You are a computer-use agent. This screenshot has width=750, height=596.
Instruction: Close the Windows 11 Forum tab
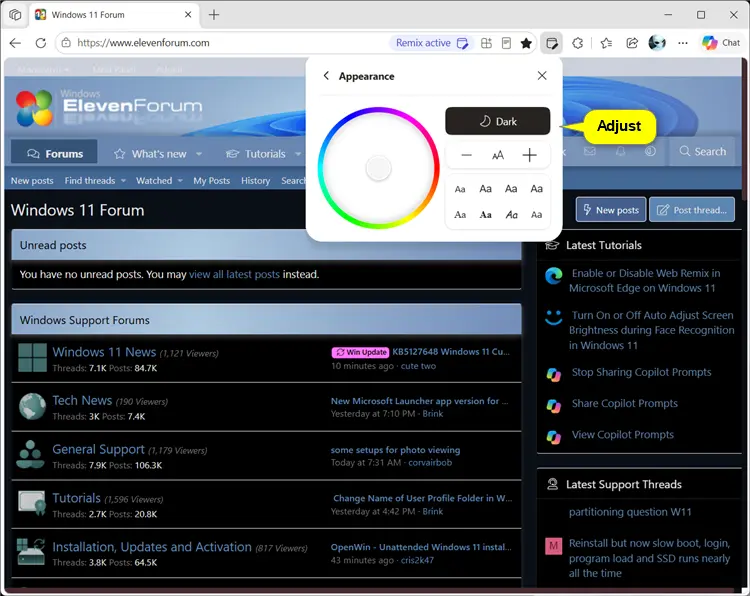point(188,15)
